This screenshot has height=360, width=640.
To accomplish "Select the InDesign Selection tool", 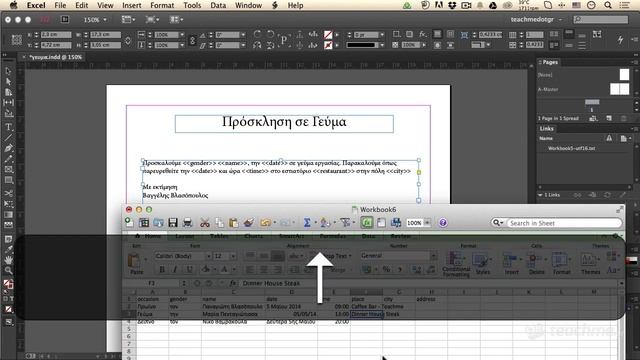I will click(8, 71).
